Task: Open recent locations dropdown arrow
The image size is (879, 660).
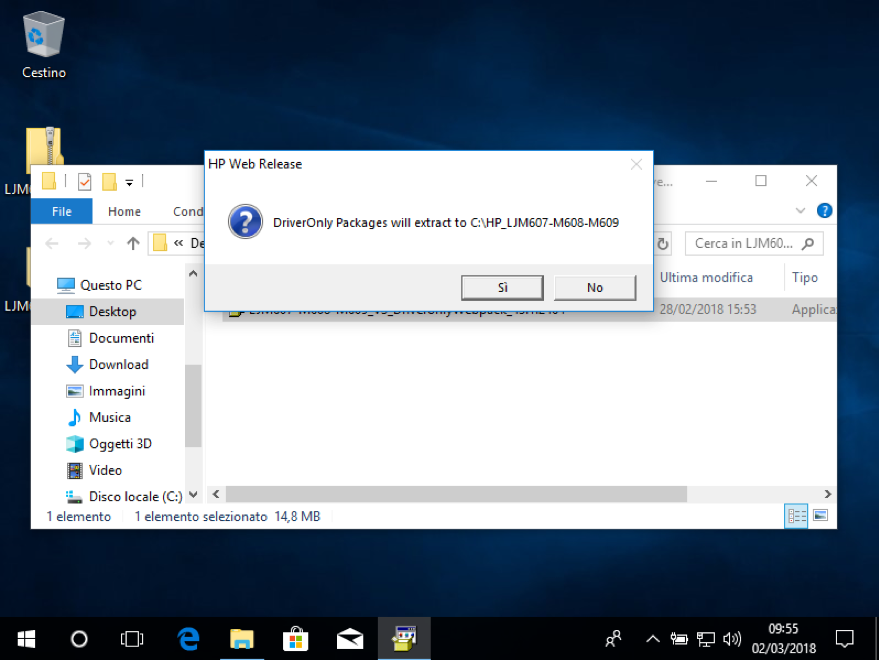Action: pyautogui.click(x=110, y=243)
